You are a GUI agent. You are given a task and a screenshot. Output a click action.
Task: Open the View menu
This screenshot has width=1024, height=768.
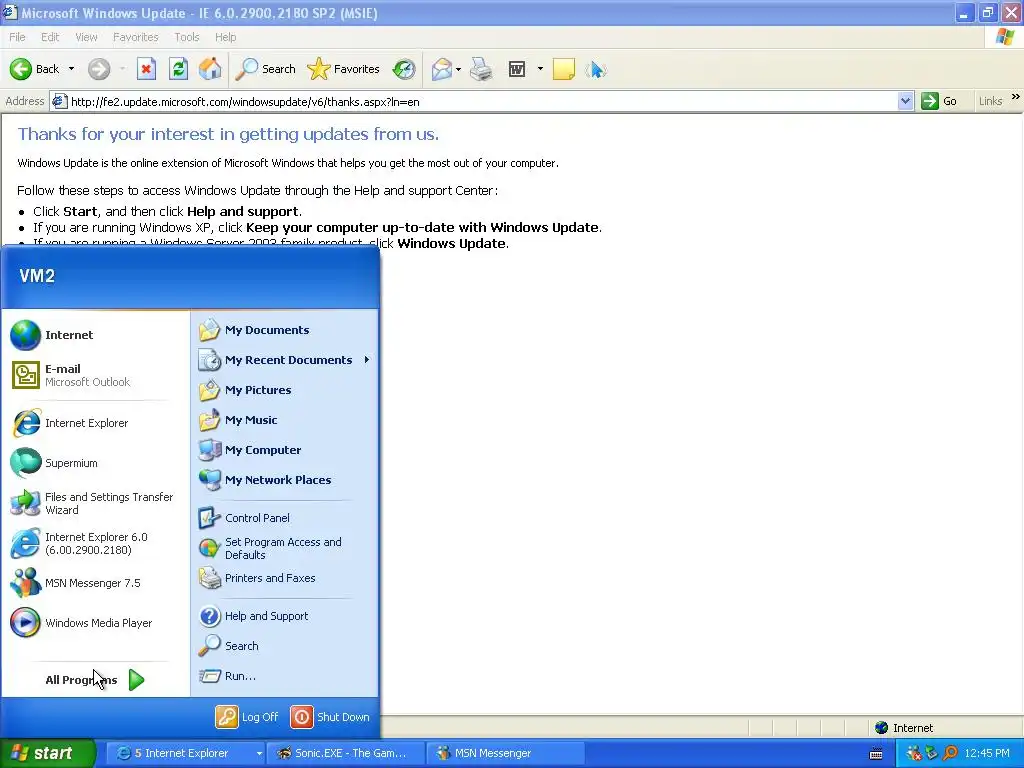[86, 37]
